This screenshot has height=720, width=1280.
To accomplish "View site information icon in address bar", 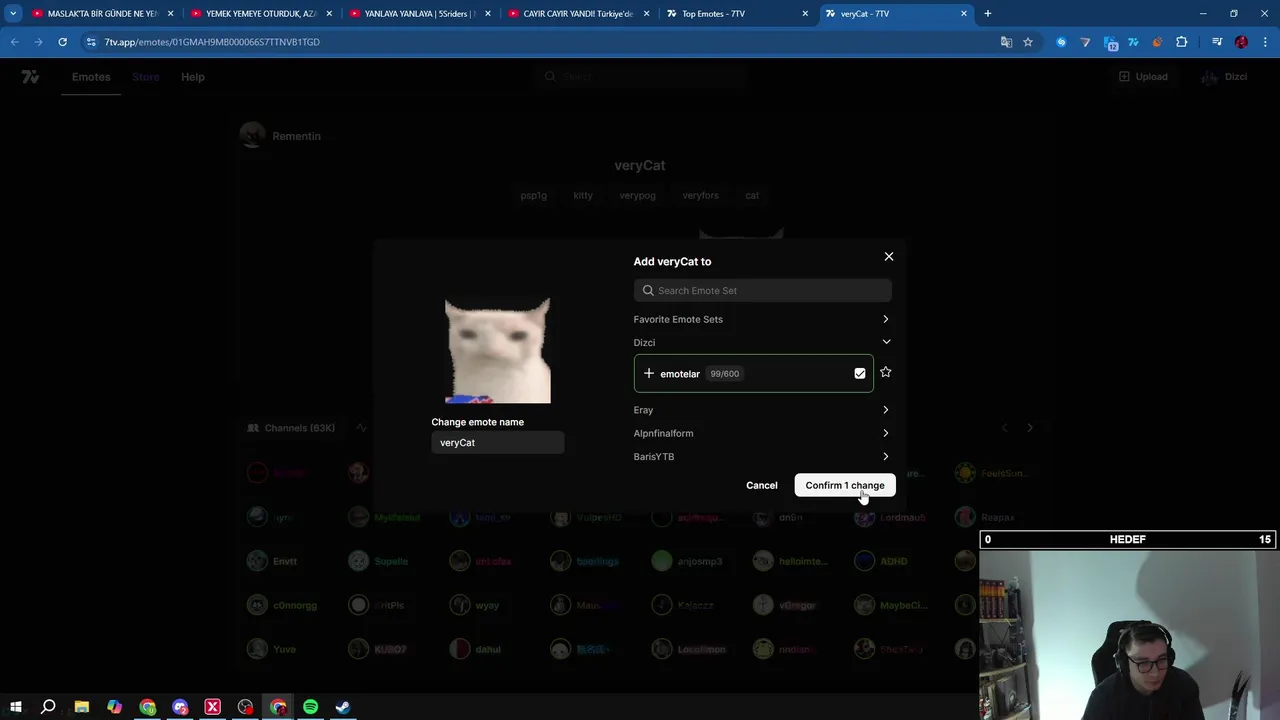I will pos(91,42).
